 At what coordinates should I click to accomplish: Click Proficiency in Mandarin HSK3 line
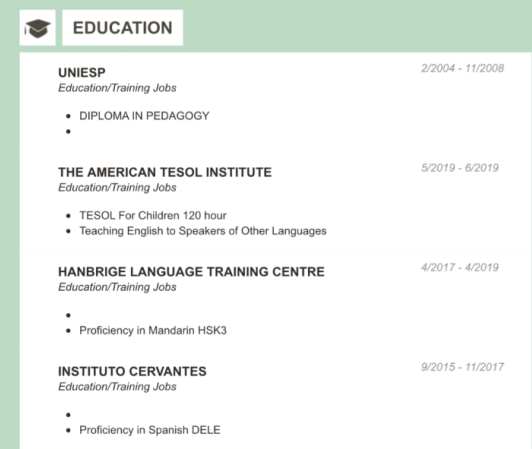tap(153, 331)
